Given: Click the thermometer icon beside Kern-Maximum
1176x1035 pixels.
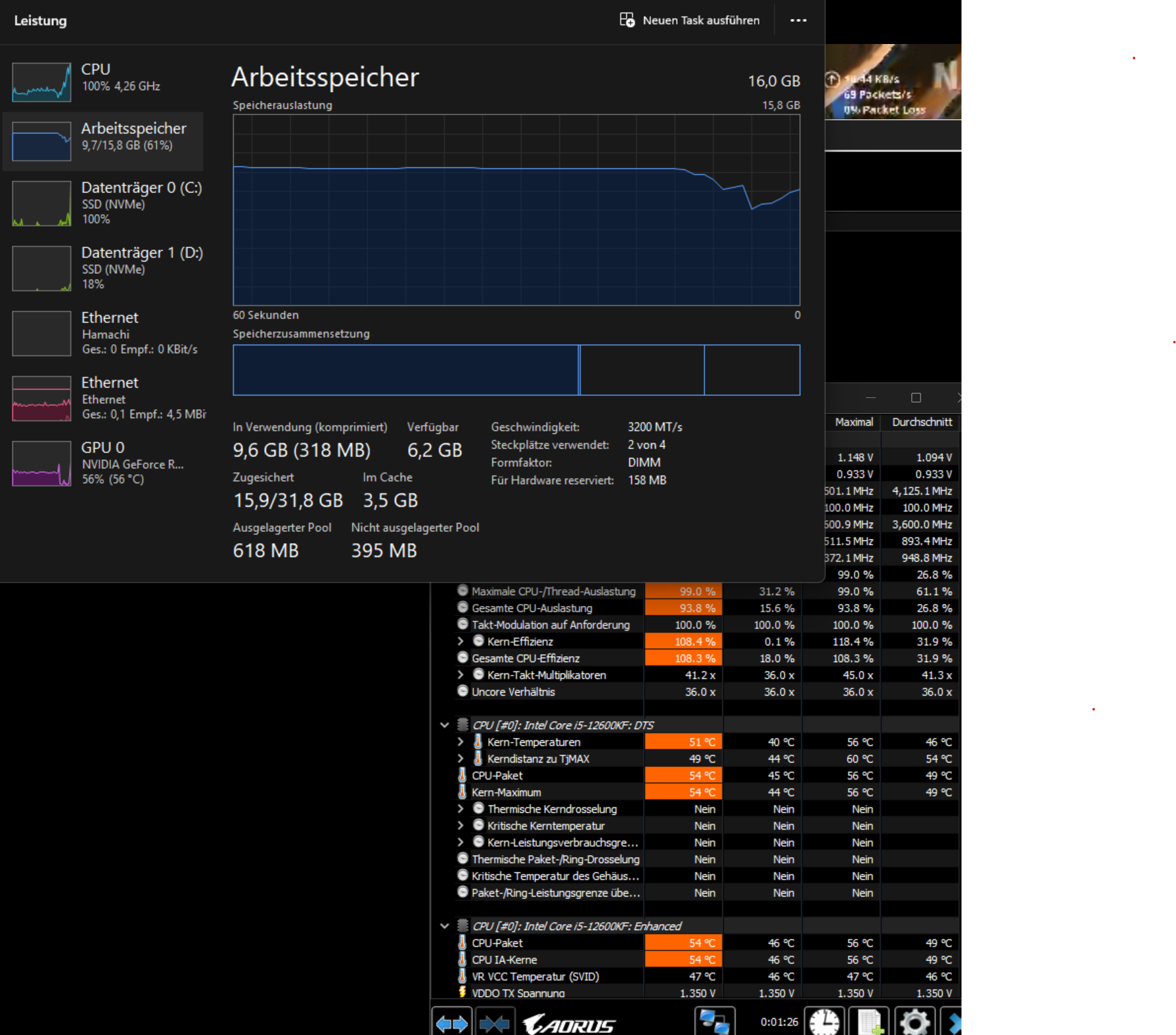Looking at the screenshot, I should (463, 792).
